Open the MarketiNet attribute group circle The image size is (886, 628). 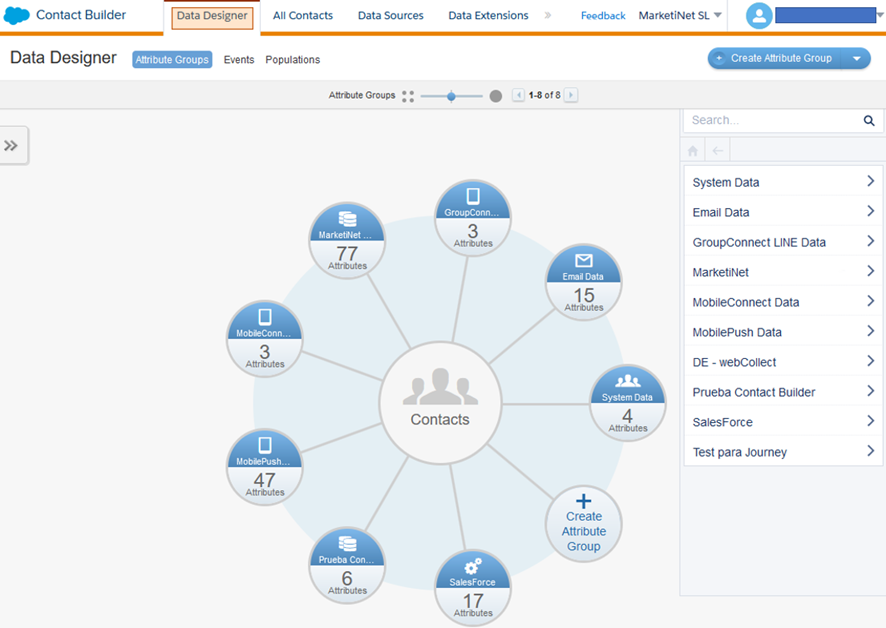click(x=347, y=240)
